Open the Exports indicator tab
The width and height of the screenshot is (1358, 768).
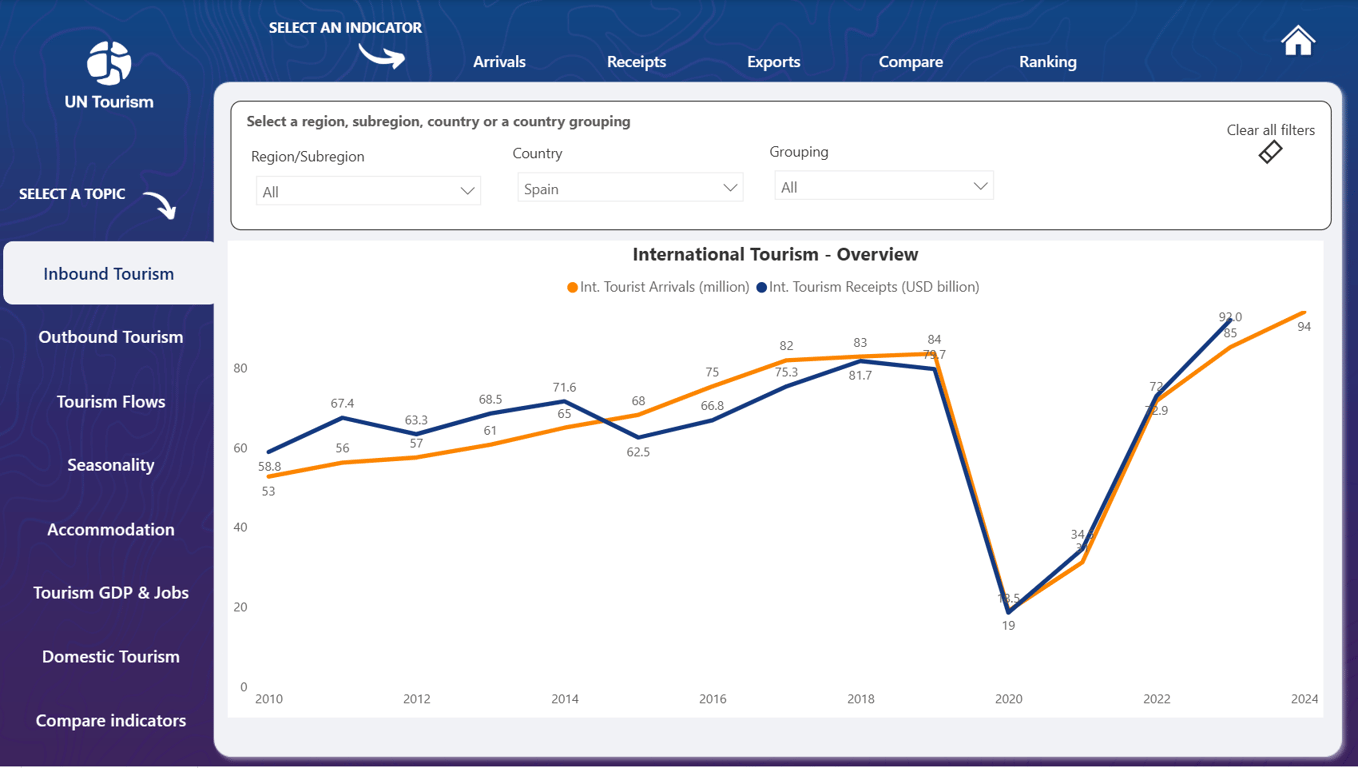(774, 62)
